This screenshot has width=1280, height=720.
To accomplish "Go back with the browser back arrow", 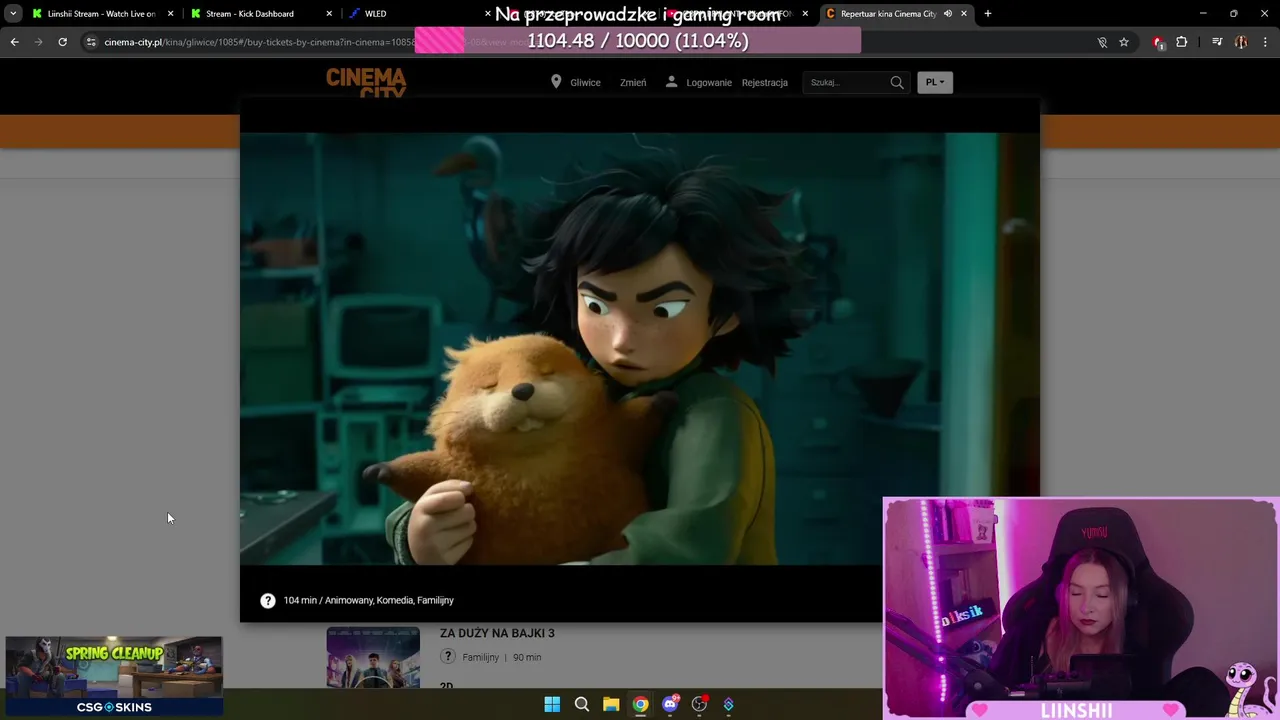I will [14, 42].
